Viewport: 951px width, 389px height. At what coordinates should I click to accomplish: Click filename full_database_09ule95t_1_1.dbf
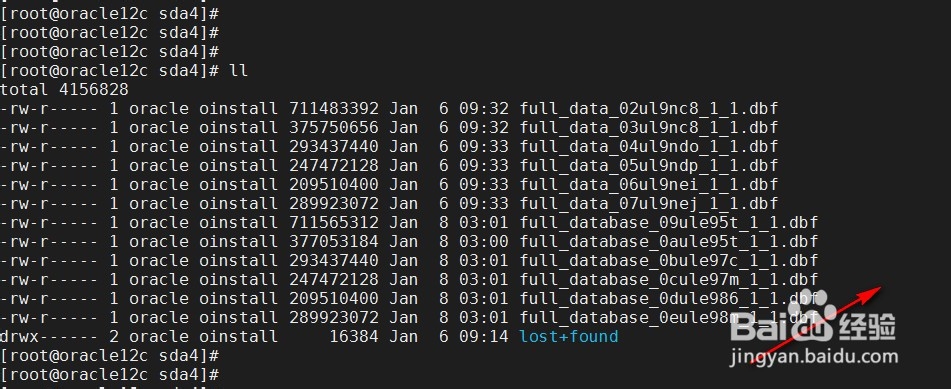point(669,223)
